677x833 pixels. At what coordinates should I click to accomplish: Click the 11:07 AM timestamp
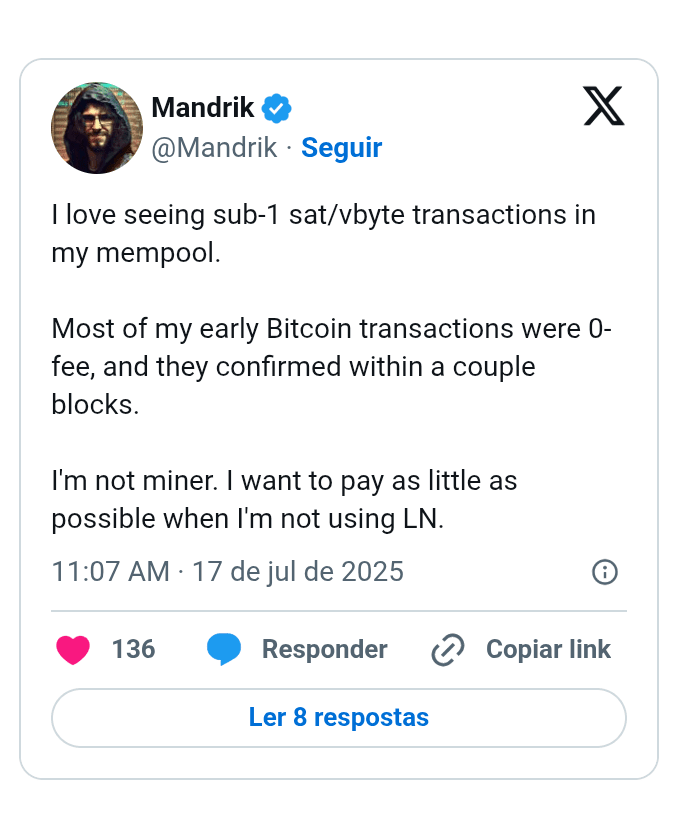point(111,572)
